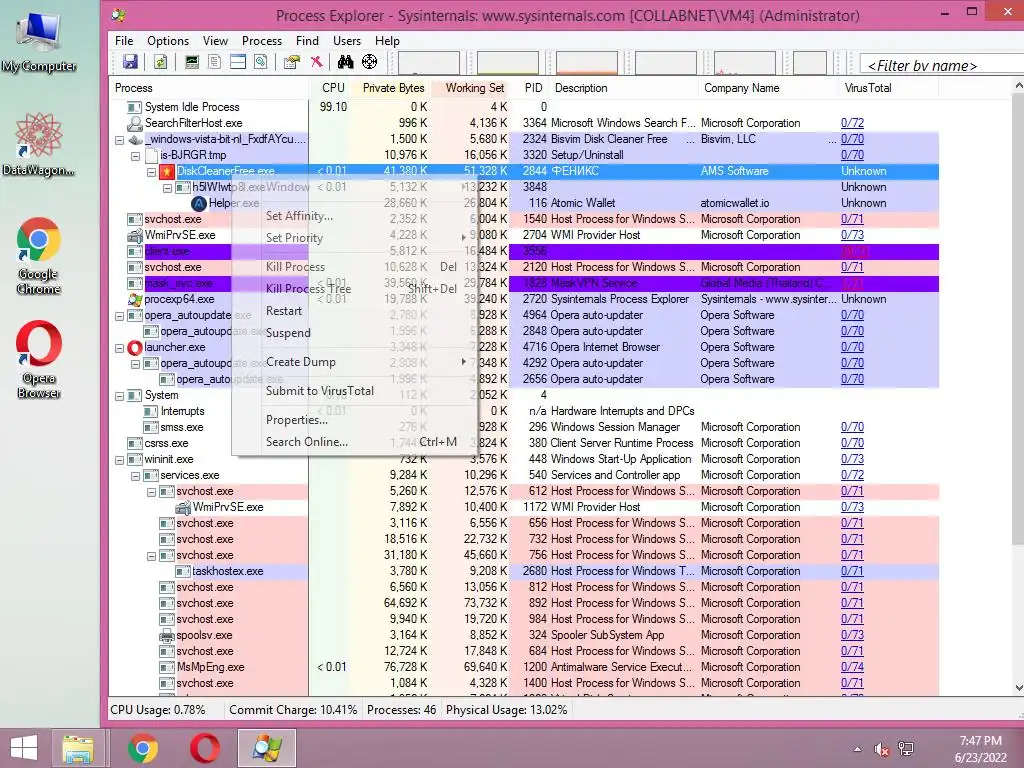
Task: Open the View menu
Action: [x=215, y=40]
